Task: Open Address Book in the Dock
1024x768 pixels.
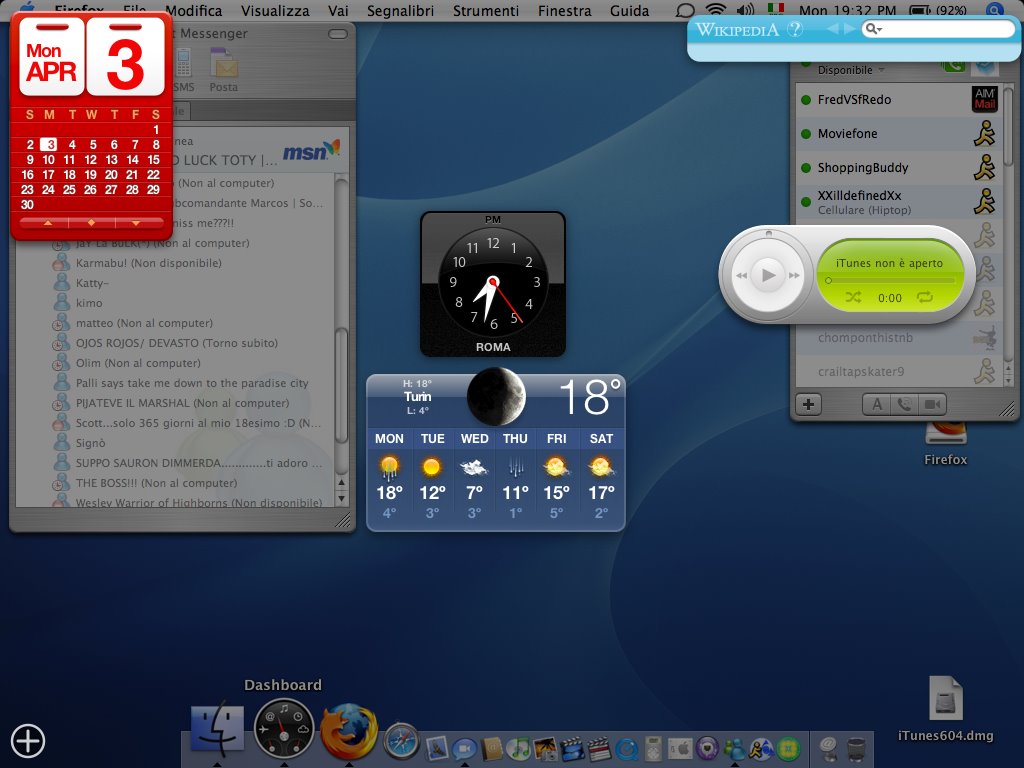Action: pyautogui.click(x=492, y=748)
